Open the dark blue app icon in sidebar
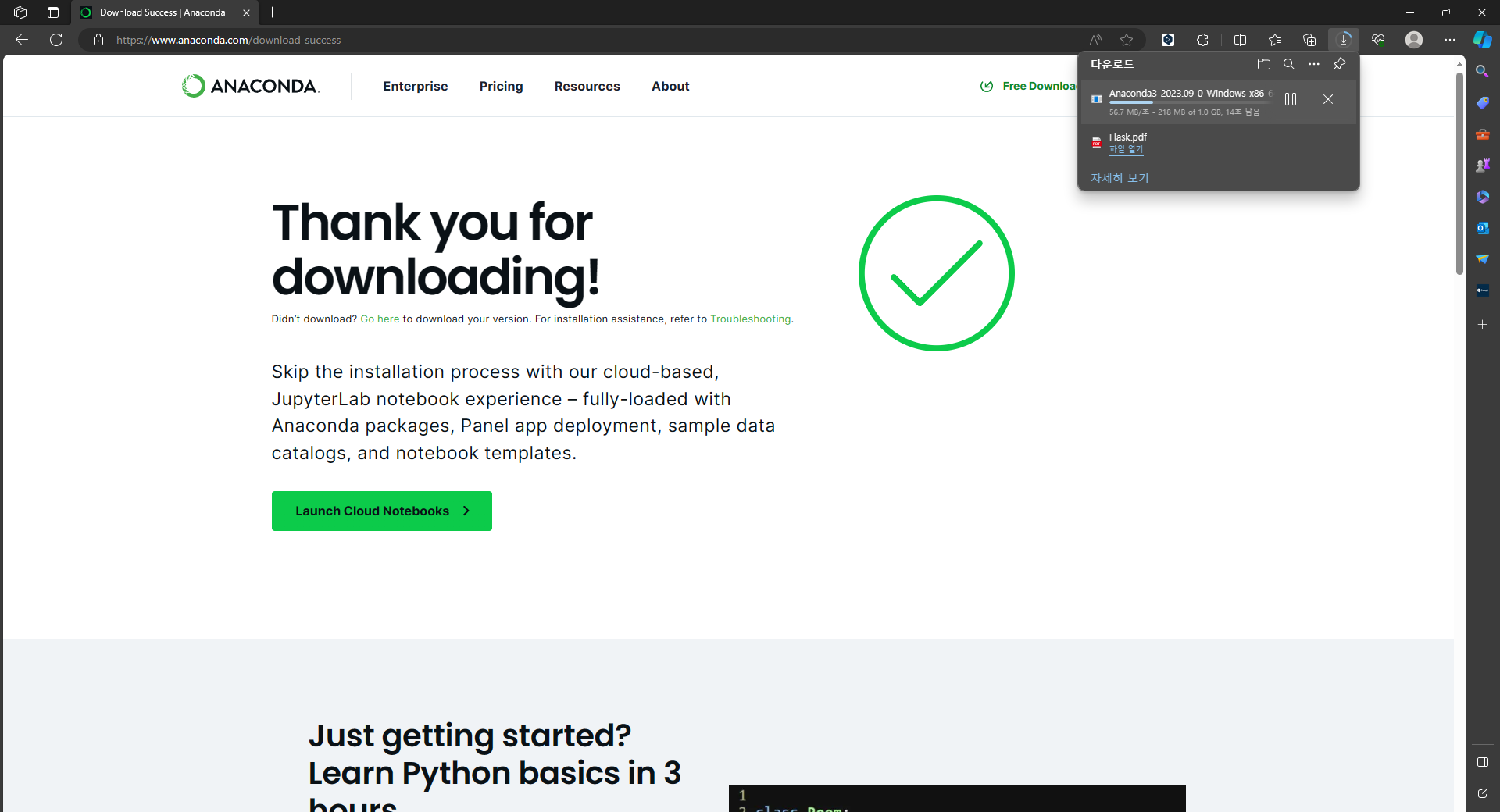 1482,290
